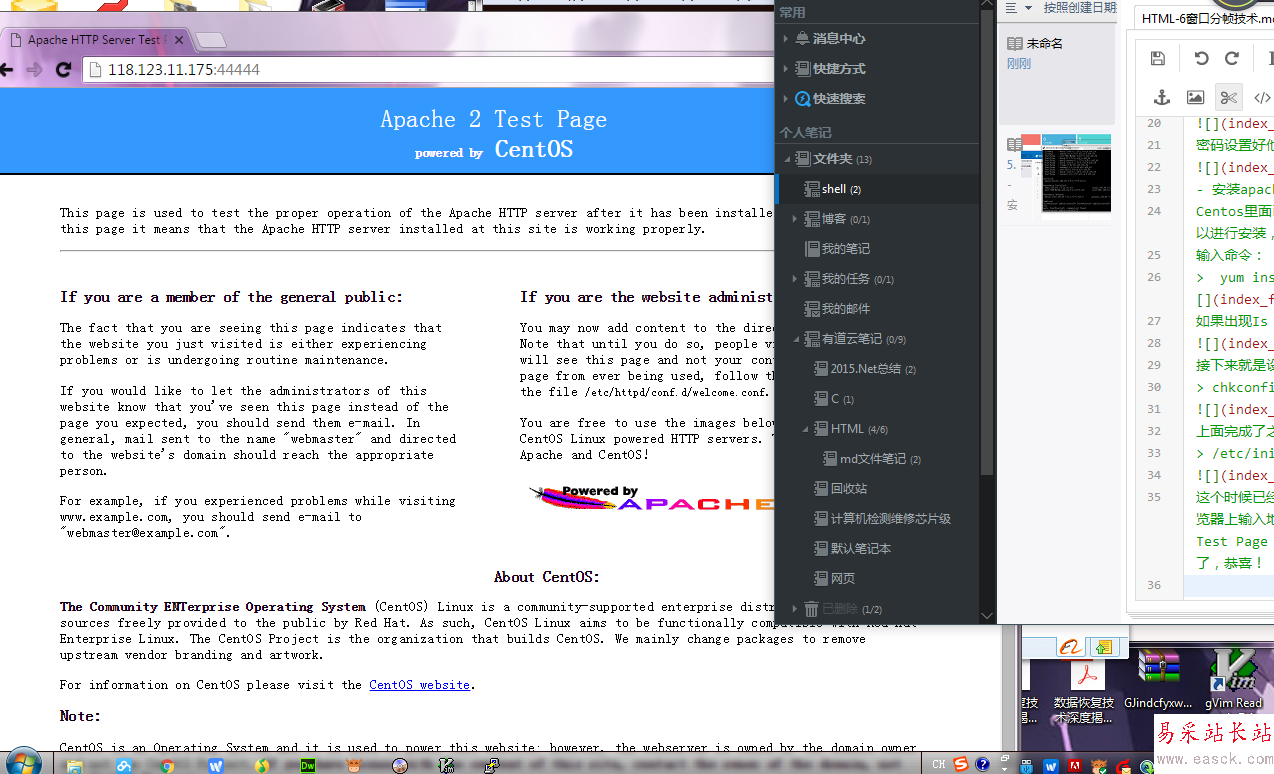Expand the 博客 folder
The width and height of the screenshot is (1274, 774).
coord(796,219)
